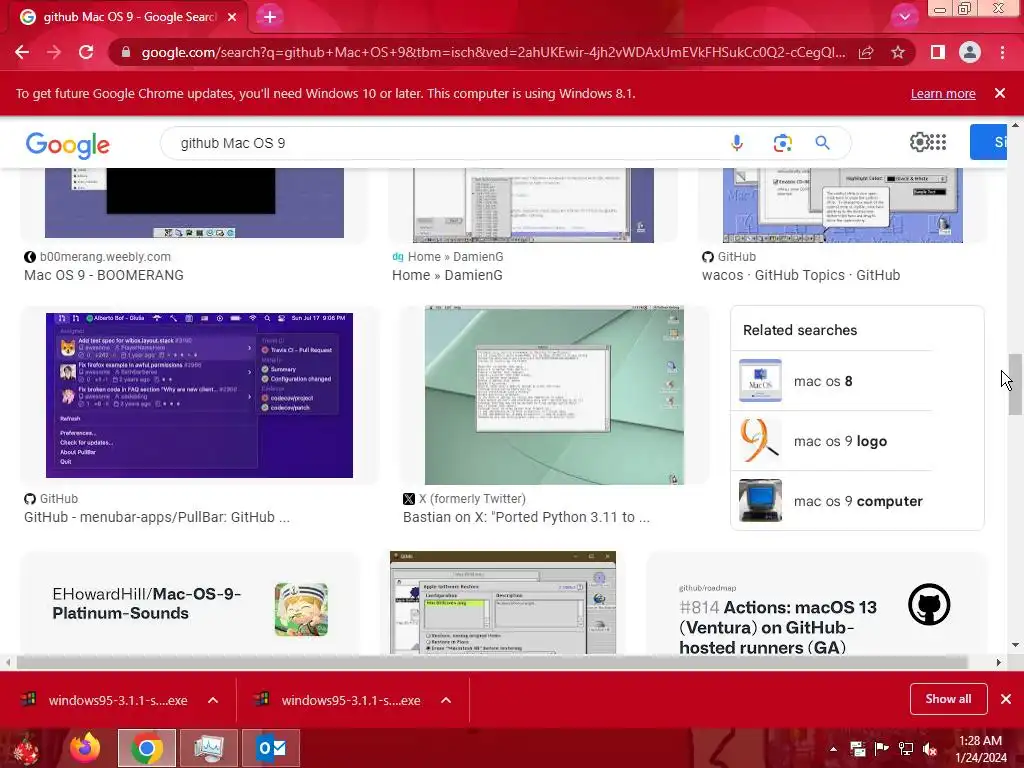Open EHowardHill Mac-OS-9-Platinum-Sounds card
The image size is (1024, 768).
[x=190, y=603]
